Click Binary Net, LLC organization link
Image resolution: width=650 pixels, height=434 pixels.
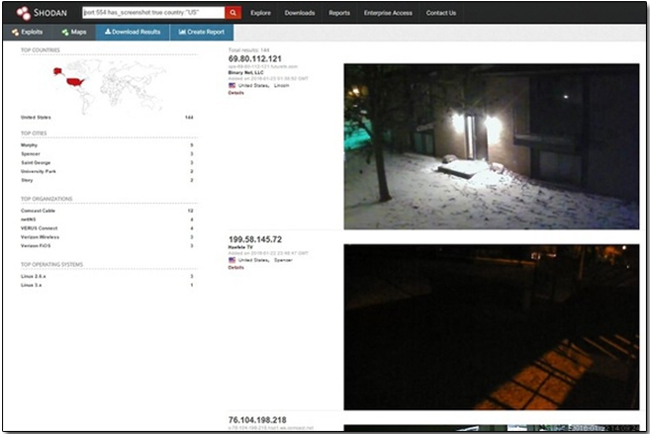pyautogui.click(x=246, y=73)
